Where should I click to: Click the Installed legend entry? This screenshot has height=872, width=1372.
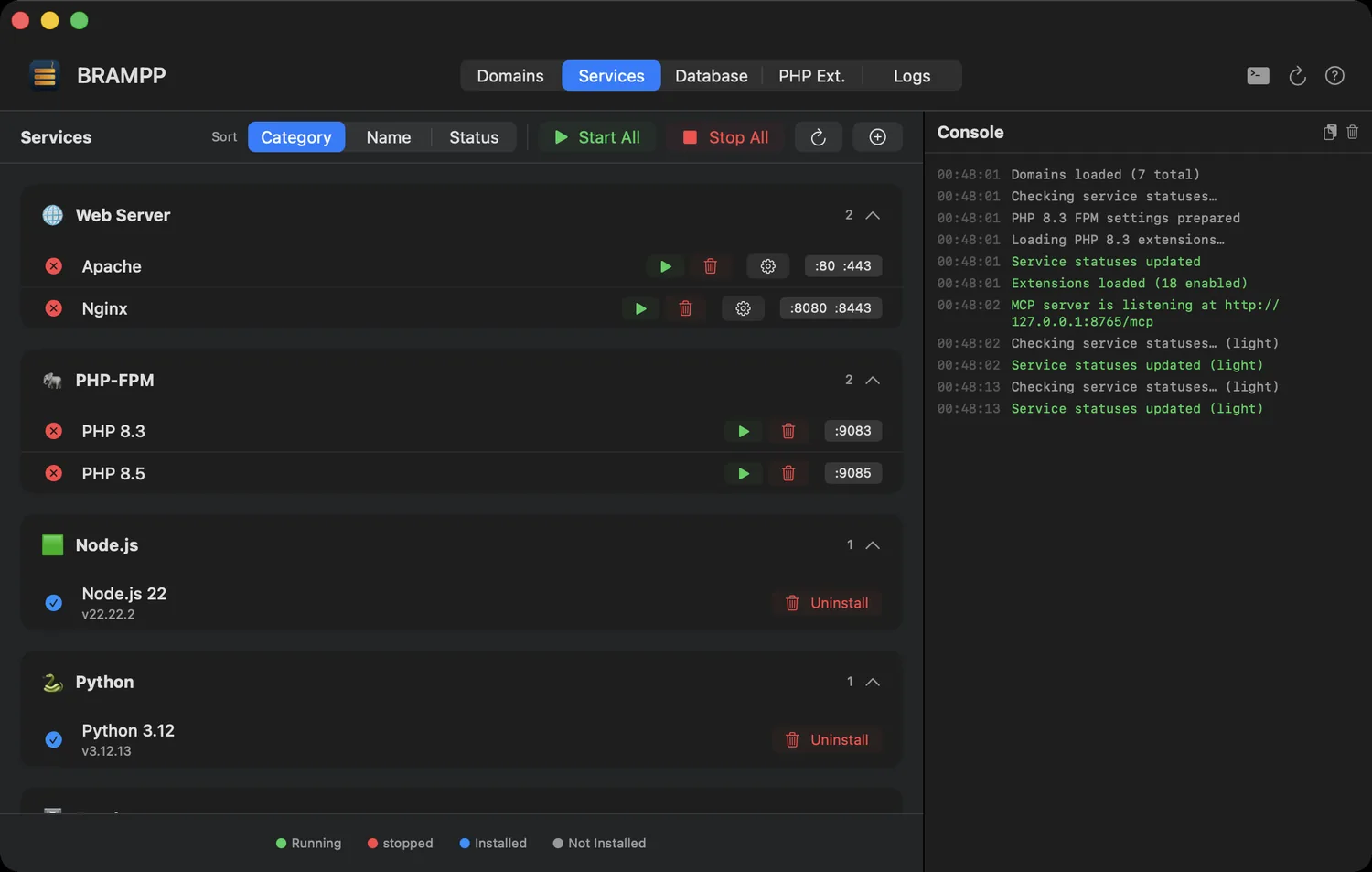pos(493,843)
